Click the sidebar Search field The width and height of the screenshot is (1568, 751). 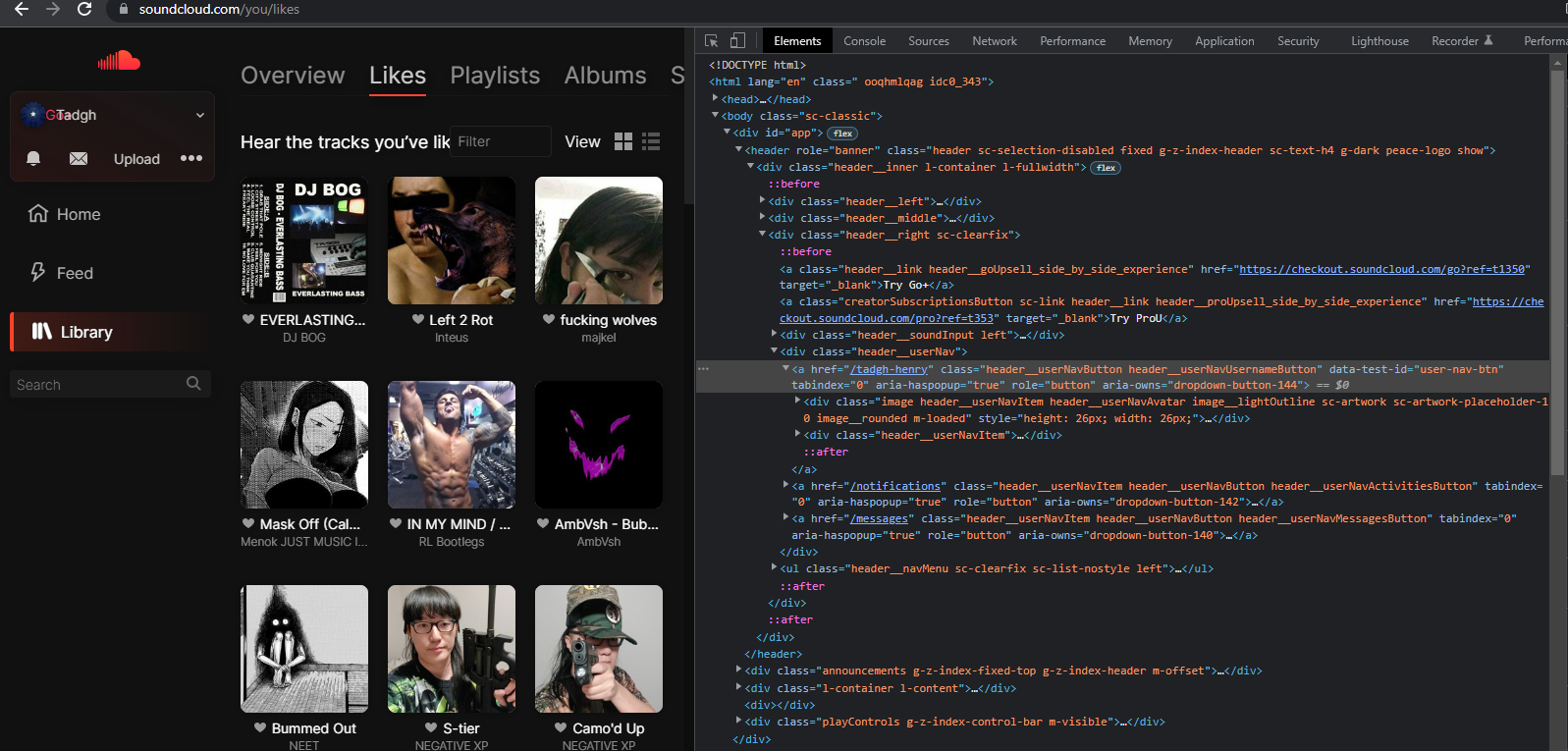tap(110, 384)
